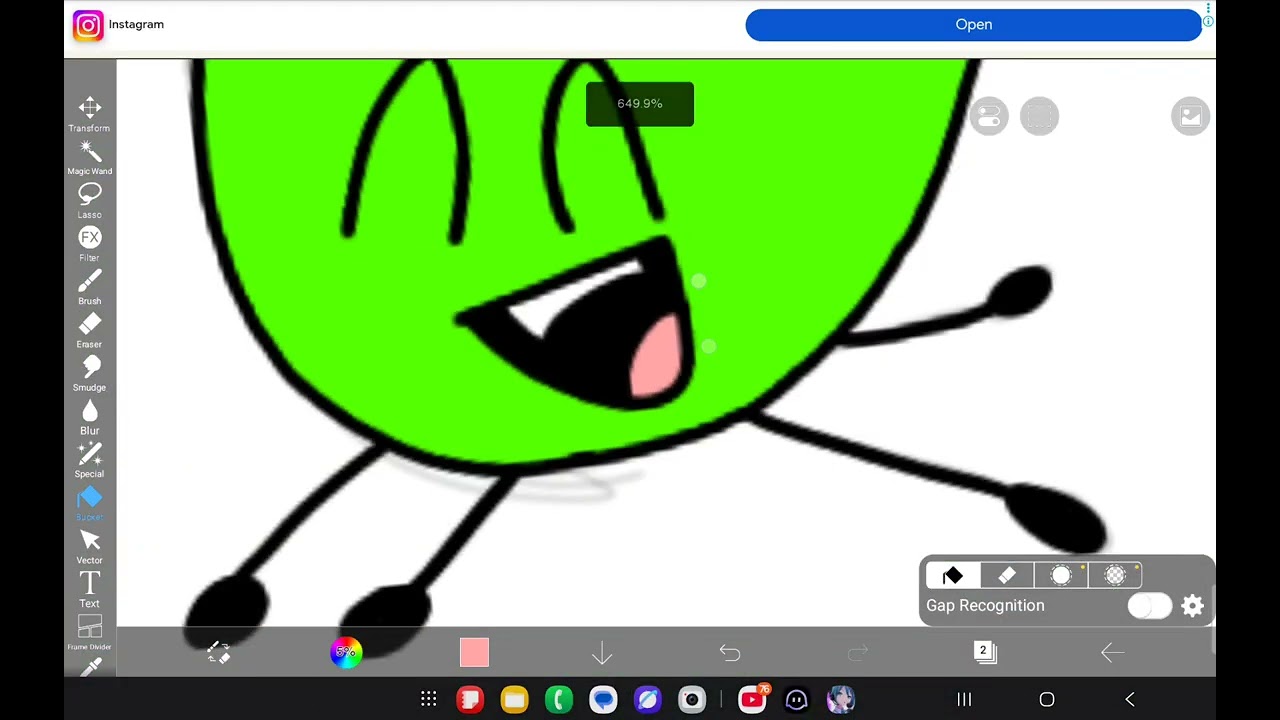Tap the Android home button

[1047, 699]
